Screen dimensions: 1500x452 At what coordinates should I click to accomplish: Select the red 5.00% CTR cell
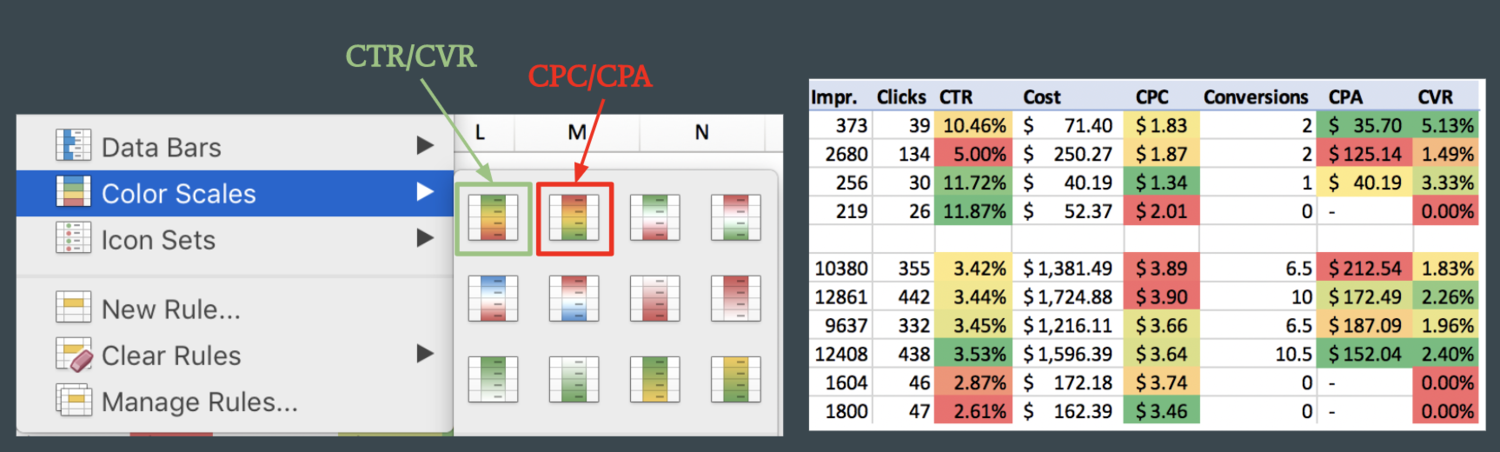pyautogui.click(x=972, y=154)
